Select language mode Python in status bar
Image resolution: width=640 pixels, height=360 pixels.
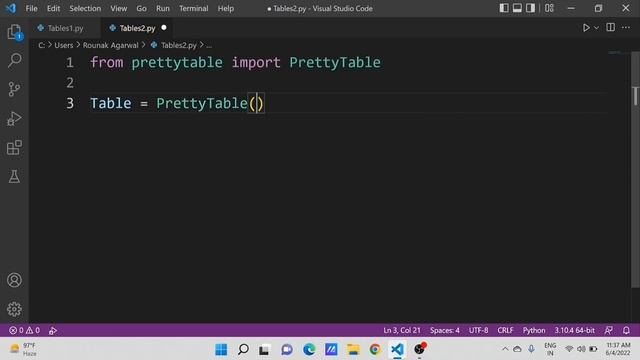[x=534, y=330]
